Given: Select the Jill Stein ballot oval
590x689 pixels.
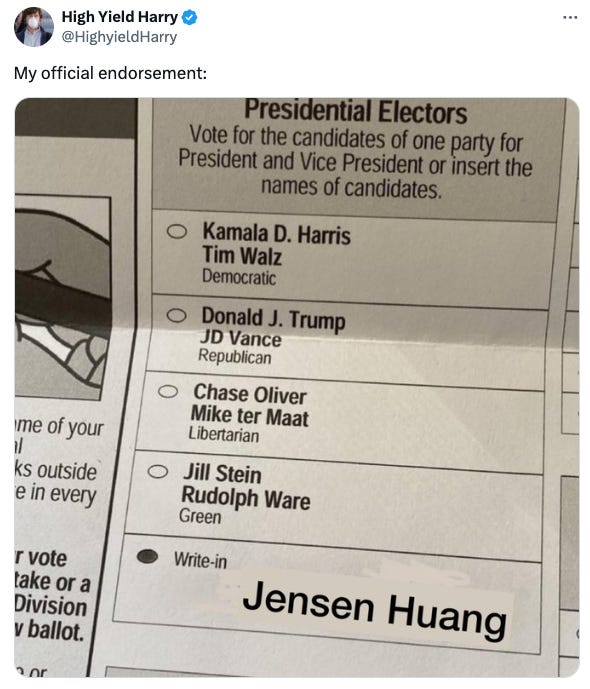Looking at the screenshot, I should 158,471.
